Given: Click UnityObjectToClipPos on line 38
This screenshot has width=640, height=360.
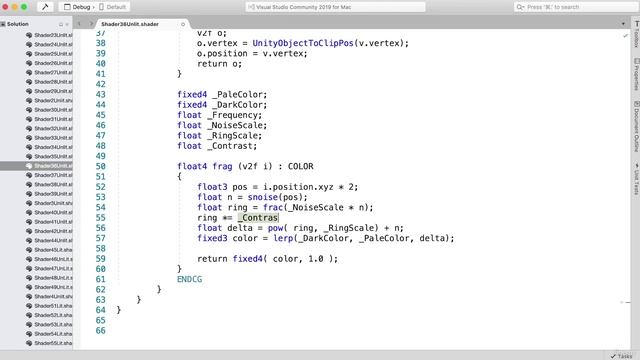Looking at the screenshot, I should pyautogui.click(x=303, y=43).
